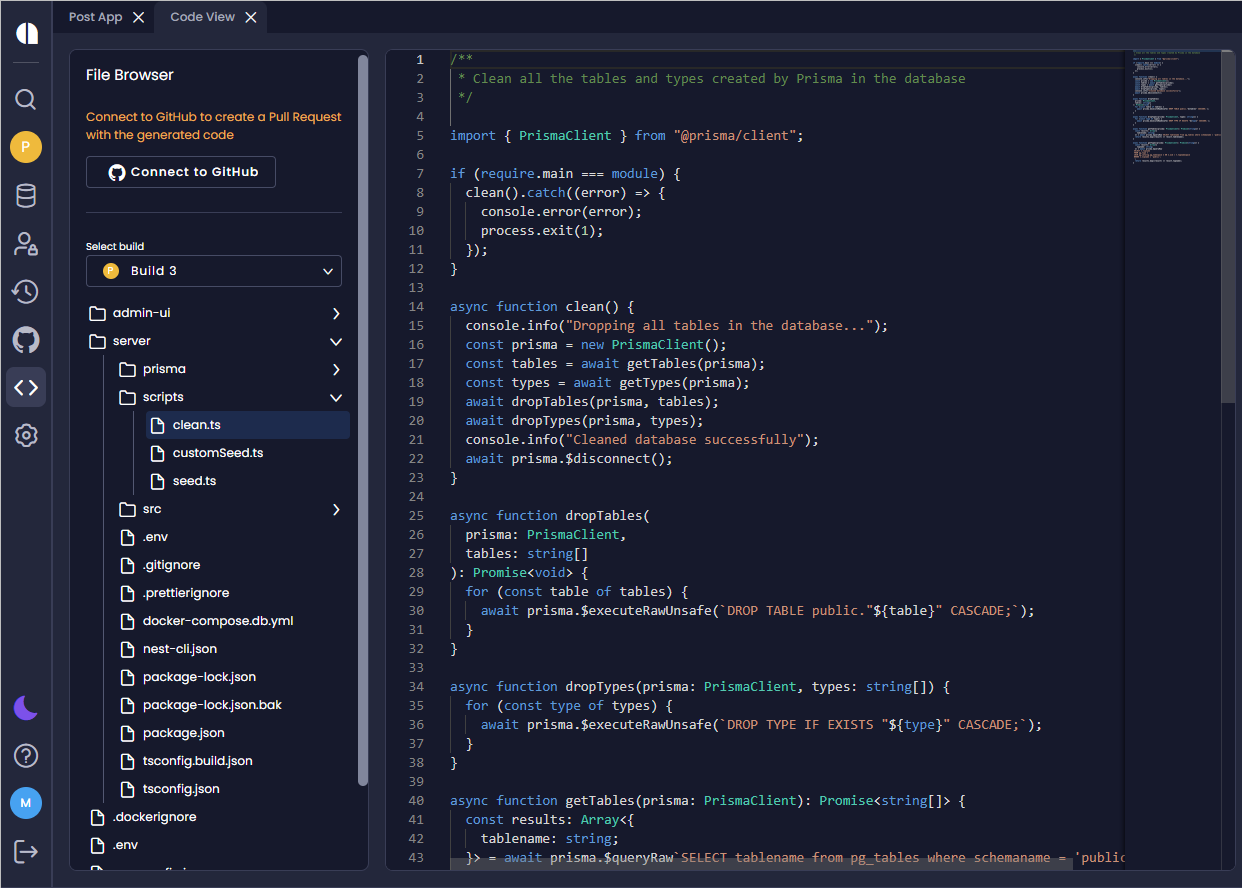
Task: Click the logout icon at sidebar bottom
Action: [26, 851]
